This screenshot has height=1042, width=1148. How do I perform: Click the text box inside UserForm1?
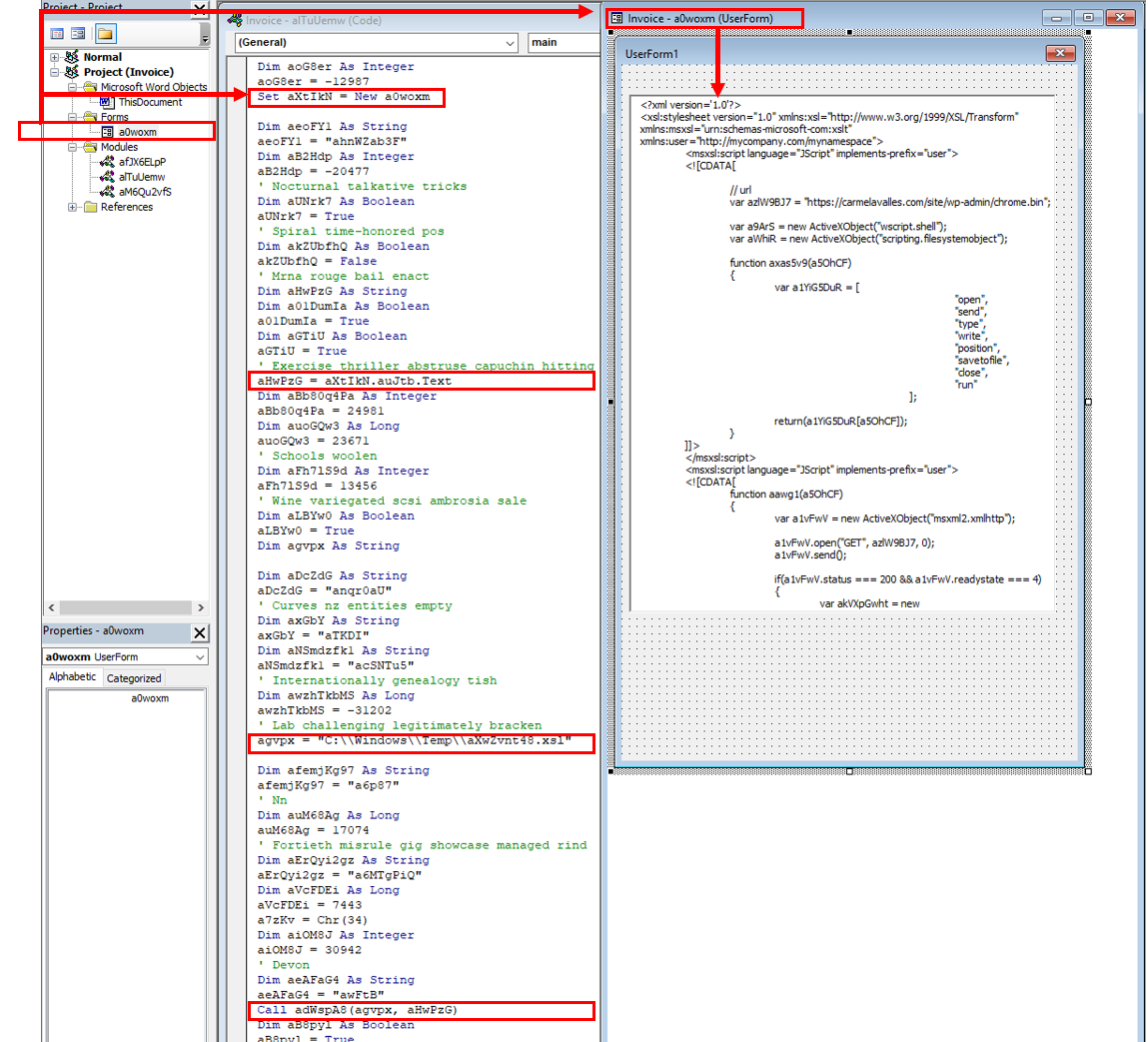pos(842,353)
